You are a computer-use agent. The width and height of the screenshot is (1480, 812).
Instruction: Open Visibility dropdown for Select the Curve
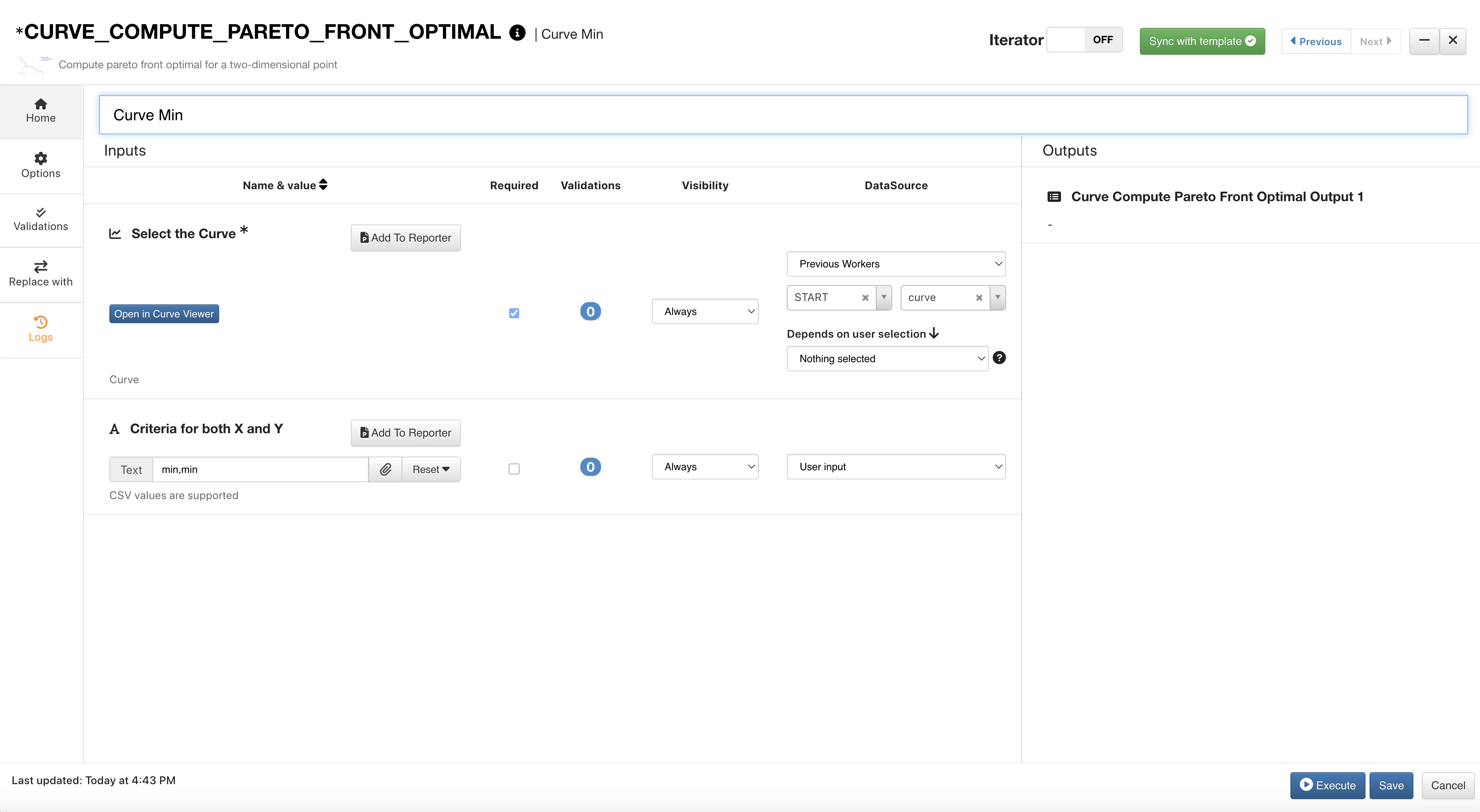point(705,312)
